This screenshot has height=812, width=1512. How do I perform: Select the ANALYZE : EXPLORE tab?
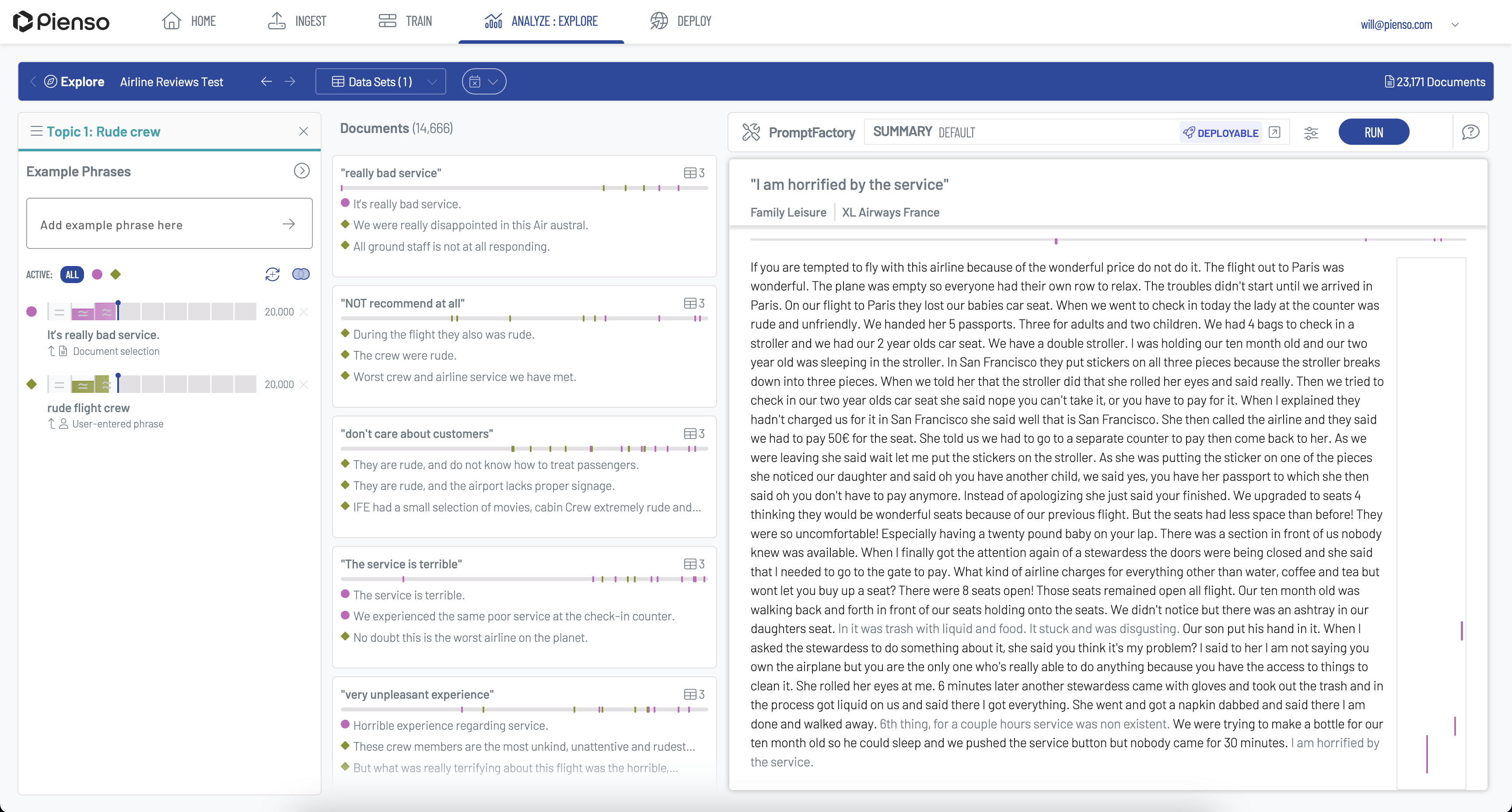[x=541, y=21]
